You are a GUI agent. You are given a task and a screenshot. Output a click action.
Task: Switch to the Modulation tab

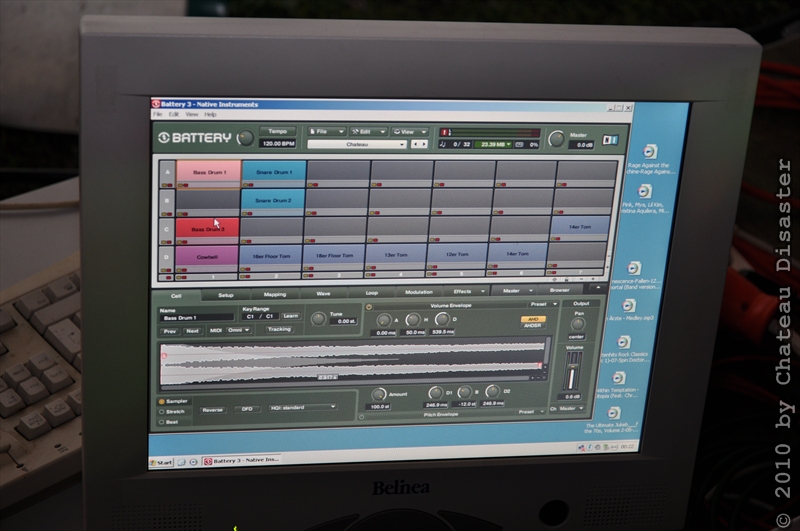click(x=419, y=292)
